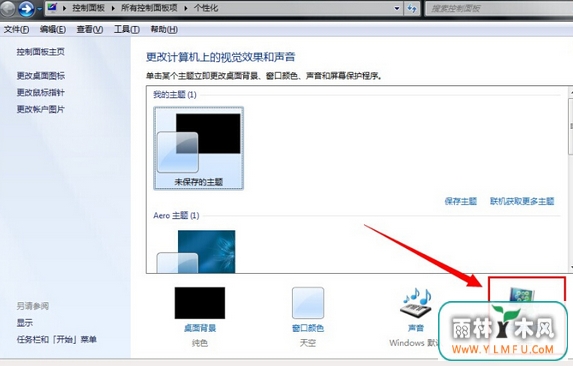Click the Personalization icon in address bar
This screenshot has width=573, height=366.
click(52, 7)
